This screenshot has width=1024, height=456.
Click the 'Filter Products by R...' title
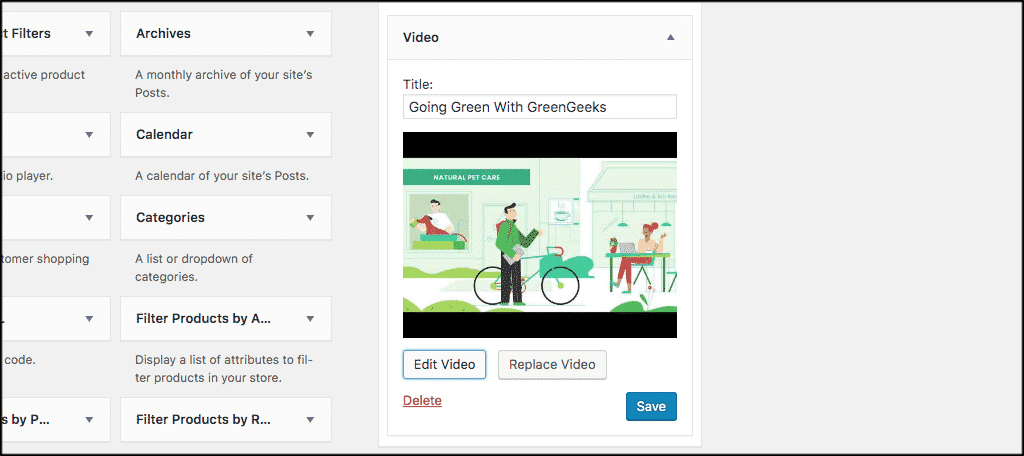point(204,419)
